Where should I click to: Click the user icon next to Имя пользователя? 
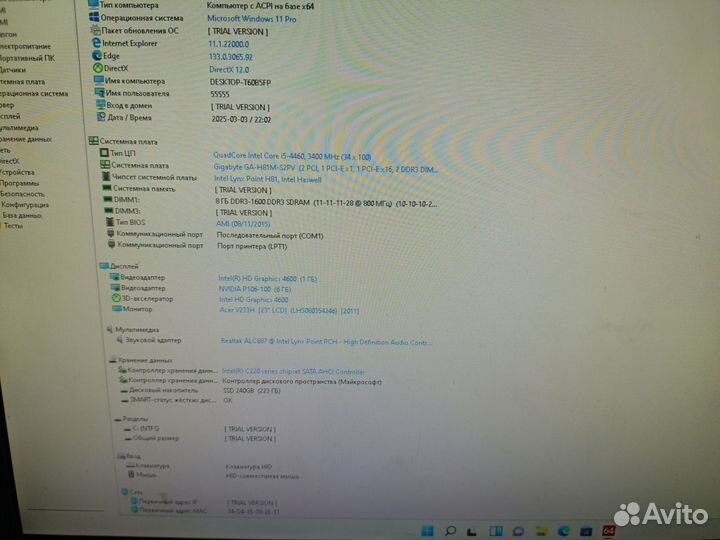click(x=100, y=93)
